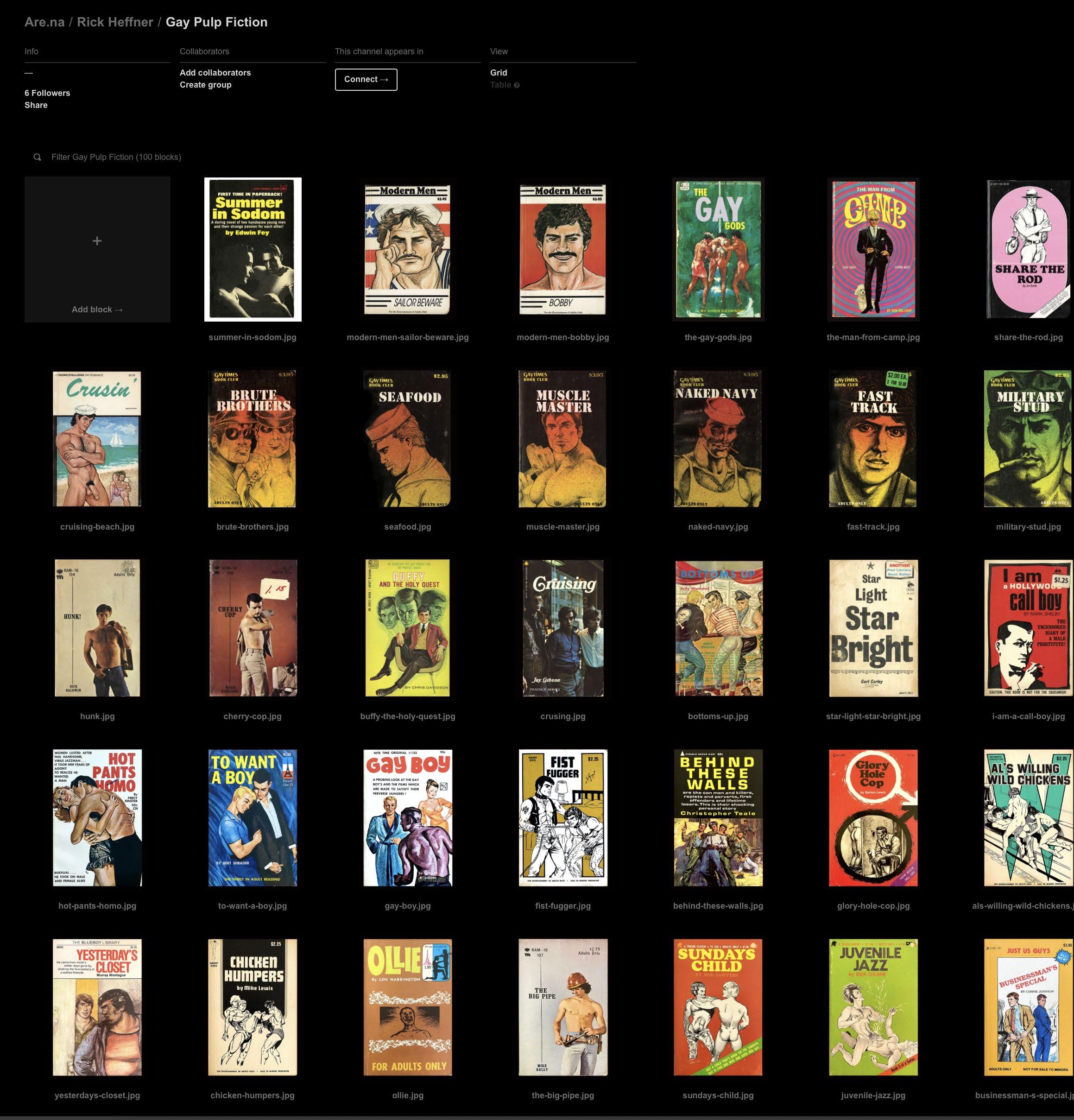Click the plus icon in Add block
The width and height of the screenshot is (1074, 1120).
point(97,241)
